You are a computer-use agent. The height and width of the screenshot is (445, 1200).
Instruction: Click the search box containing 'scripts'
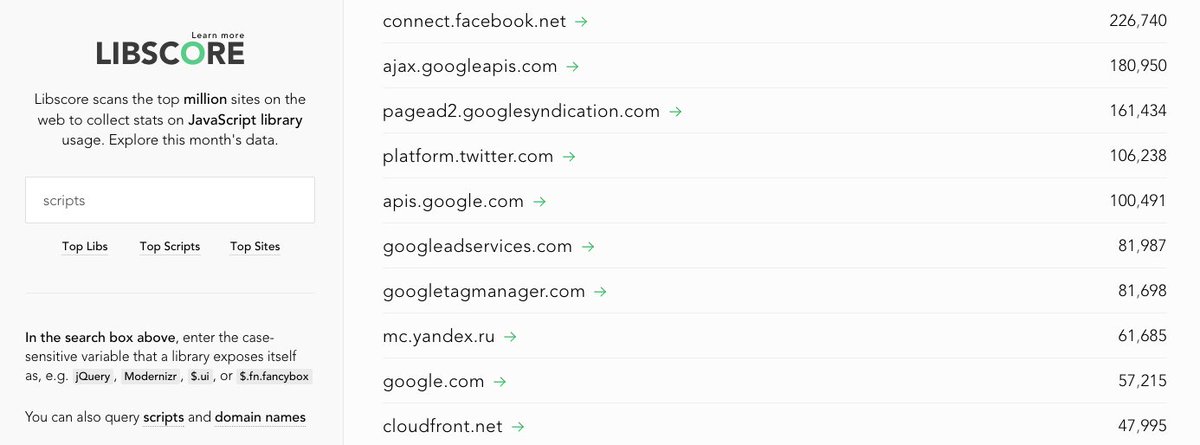click(x=170, y=200)
